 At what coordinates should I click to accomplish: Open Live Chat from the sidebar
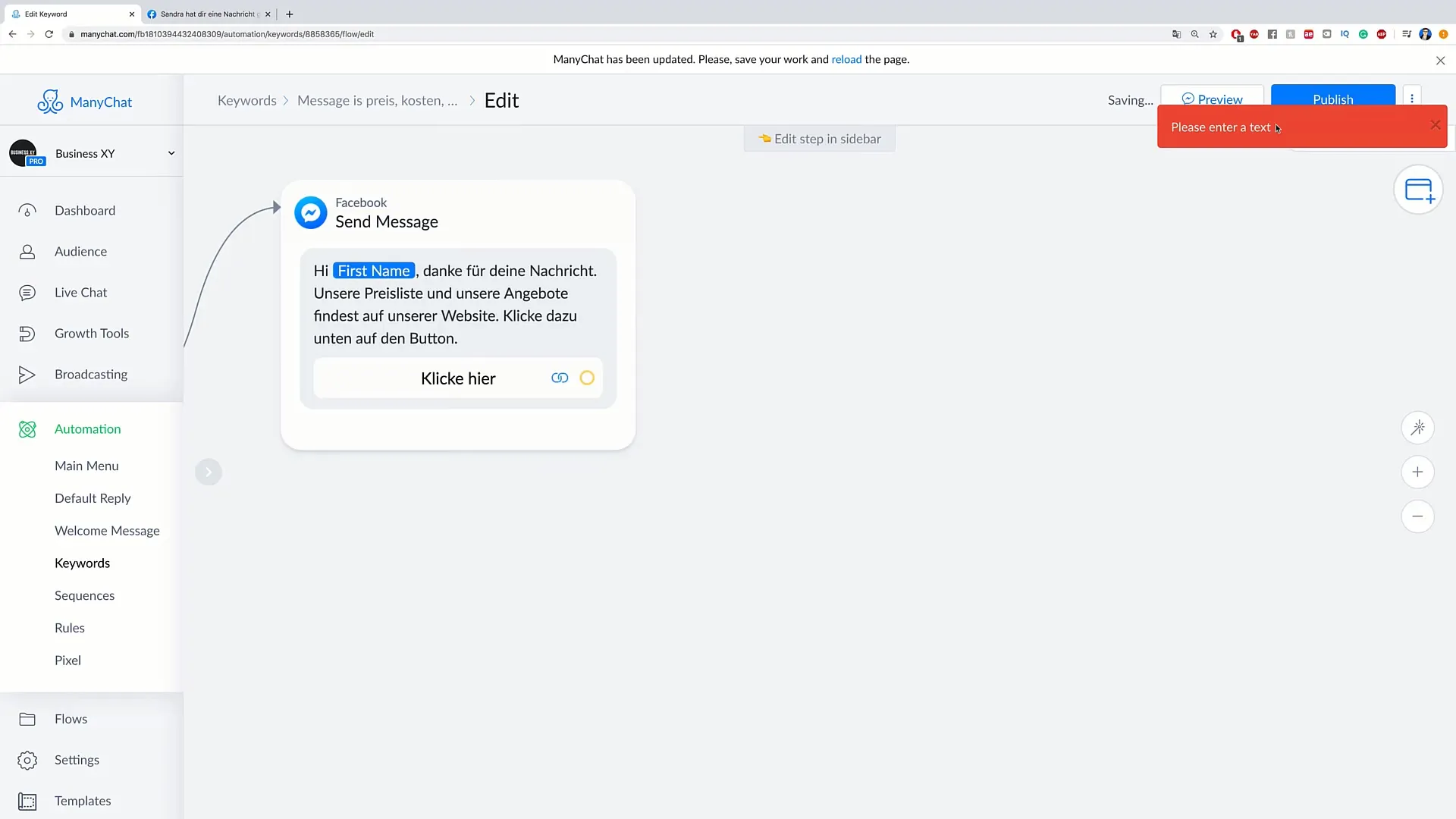click(80, 292)
